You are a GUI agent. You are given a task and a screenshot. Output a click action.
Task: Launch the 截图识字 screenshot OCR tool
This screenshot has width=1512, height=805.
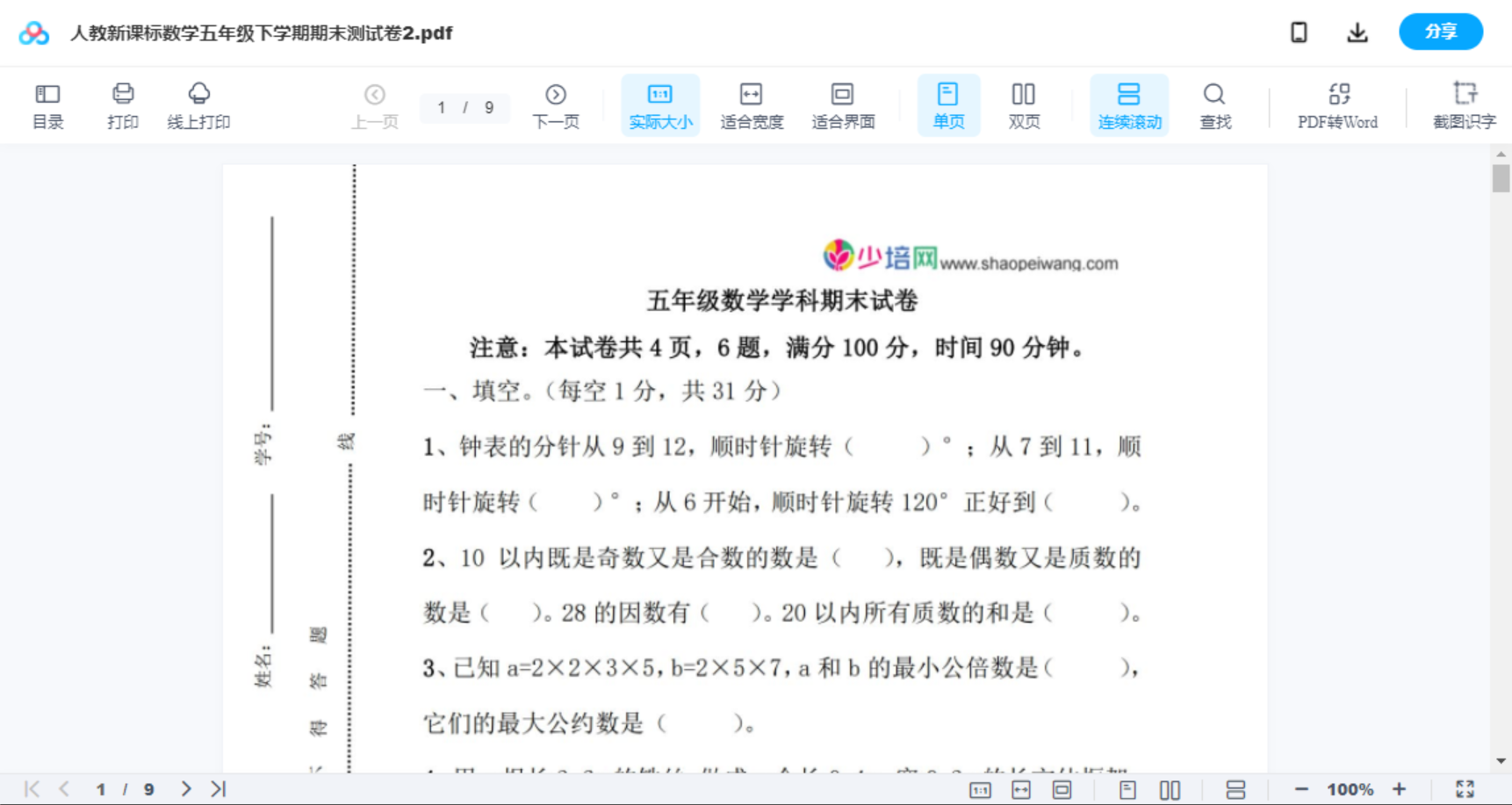coord(1465,104)
